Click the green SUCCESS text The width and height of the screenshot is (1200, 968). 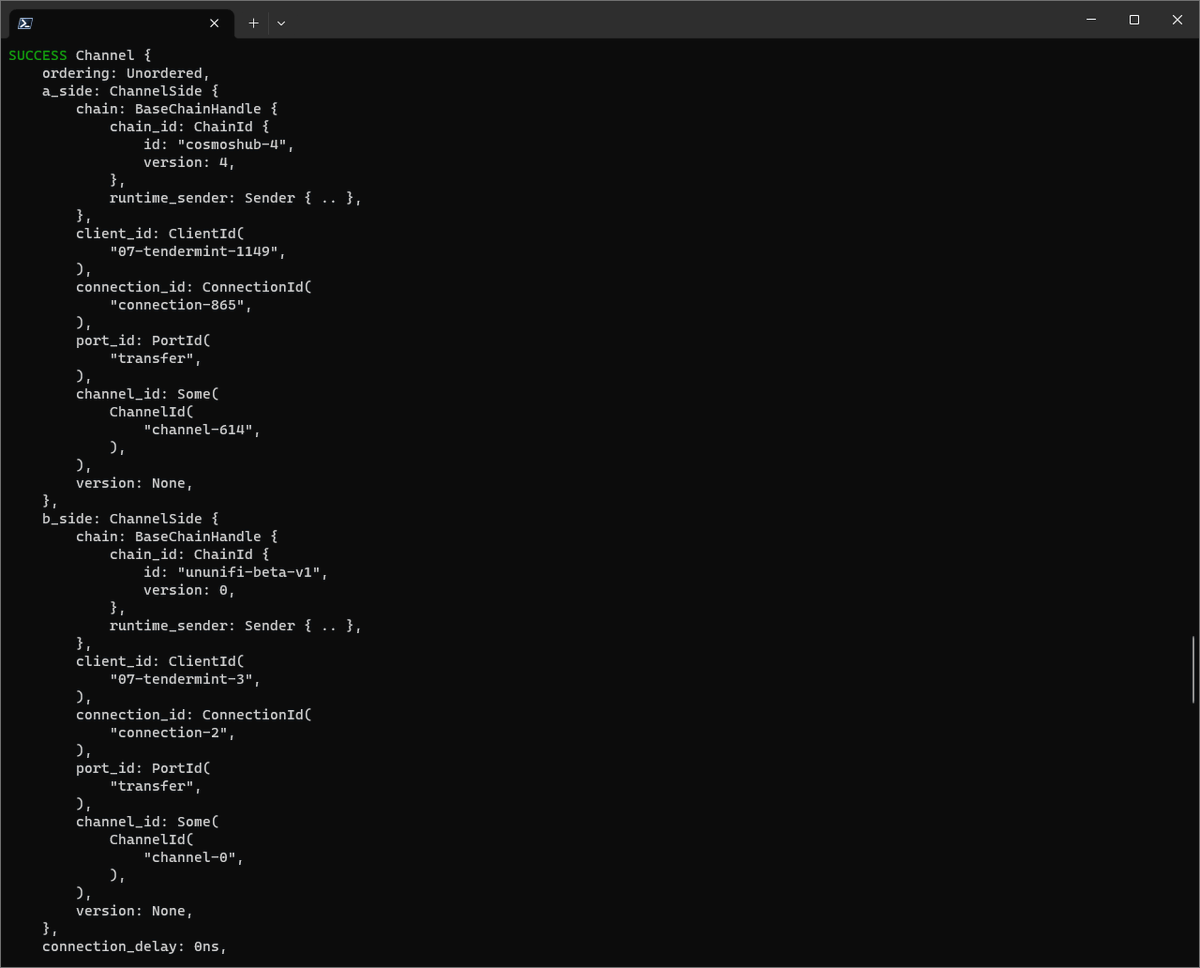[37, 55]
